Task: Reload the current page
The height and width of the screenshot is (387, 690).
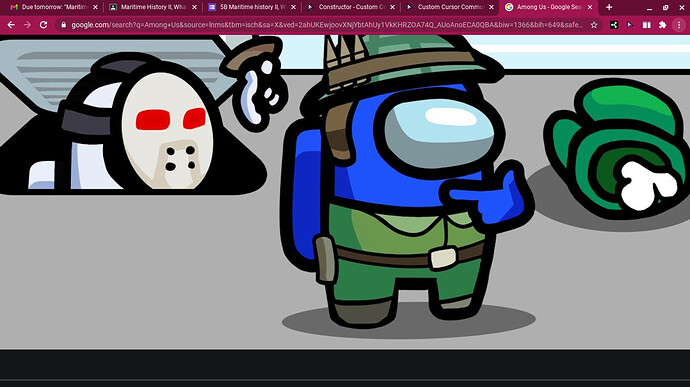Action: [43, 25]
